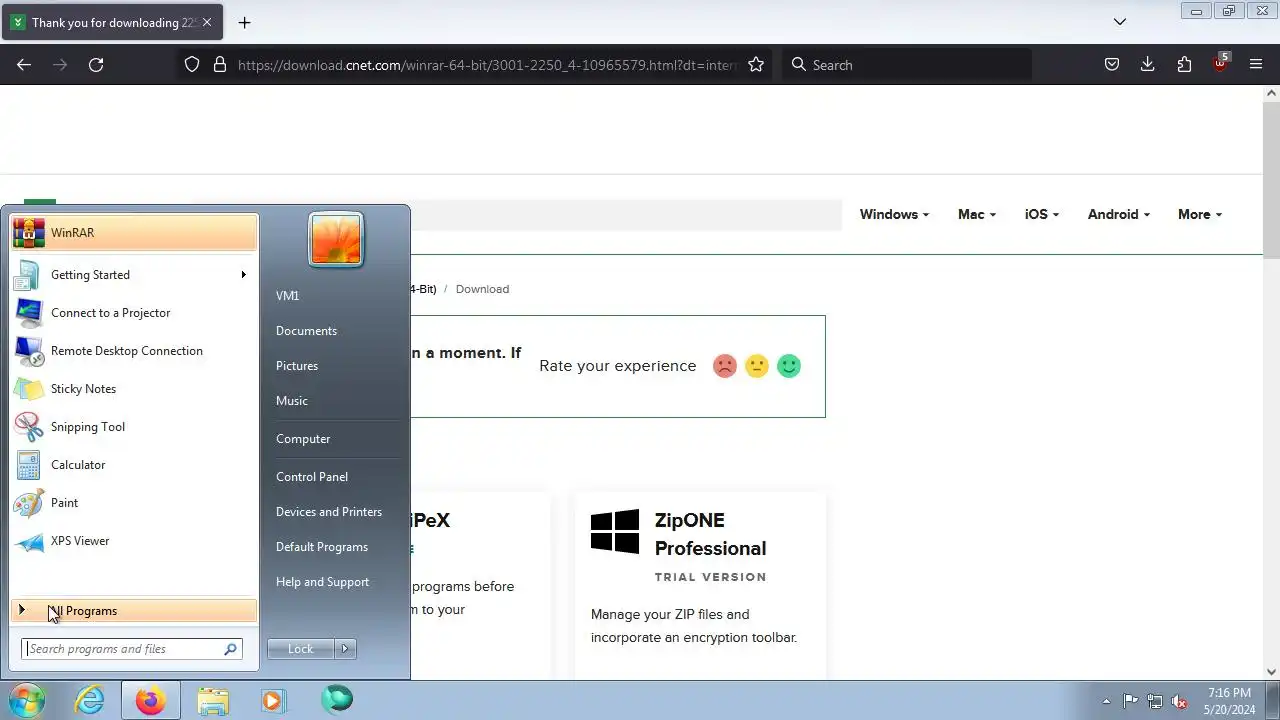The image size is (1280, 720).
Task: Open WinRAR from the Start menu
Action: (134, 233)
